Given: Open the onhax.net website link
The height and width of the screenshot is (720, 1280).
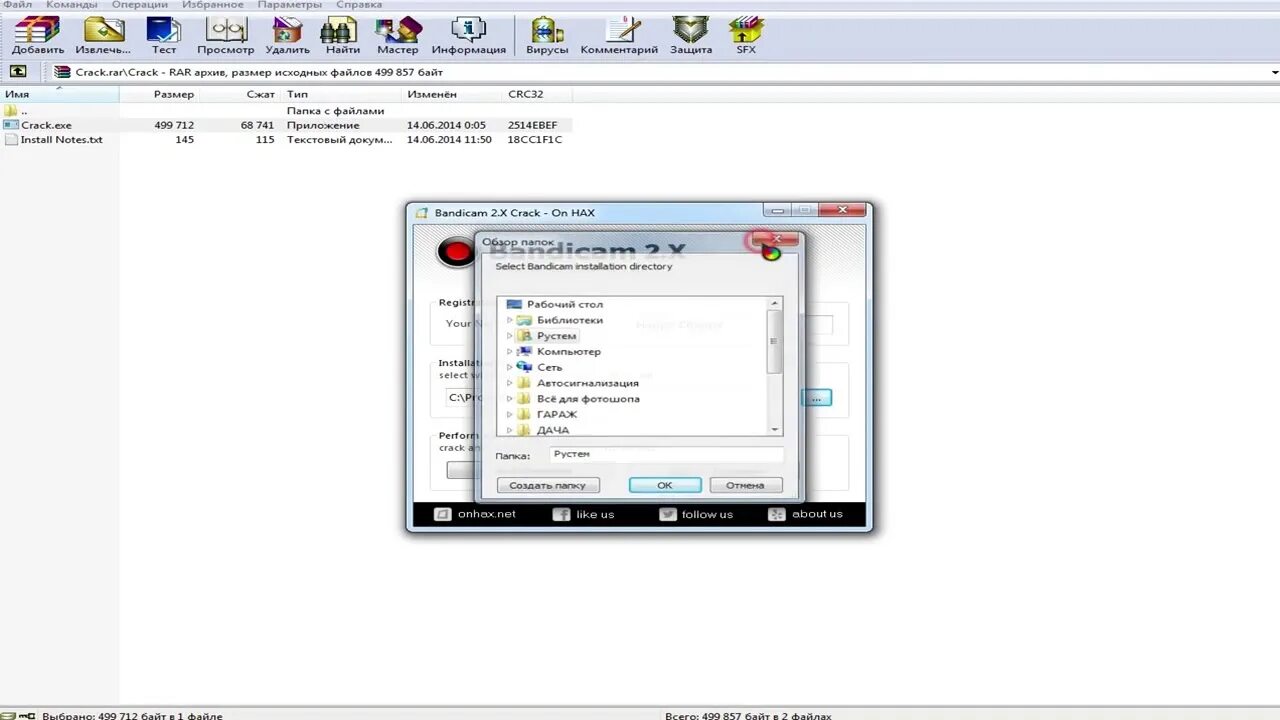Looking at the screenshot, I should (476, 514).
